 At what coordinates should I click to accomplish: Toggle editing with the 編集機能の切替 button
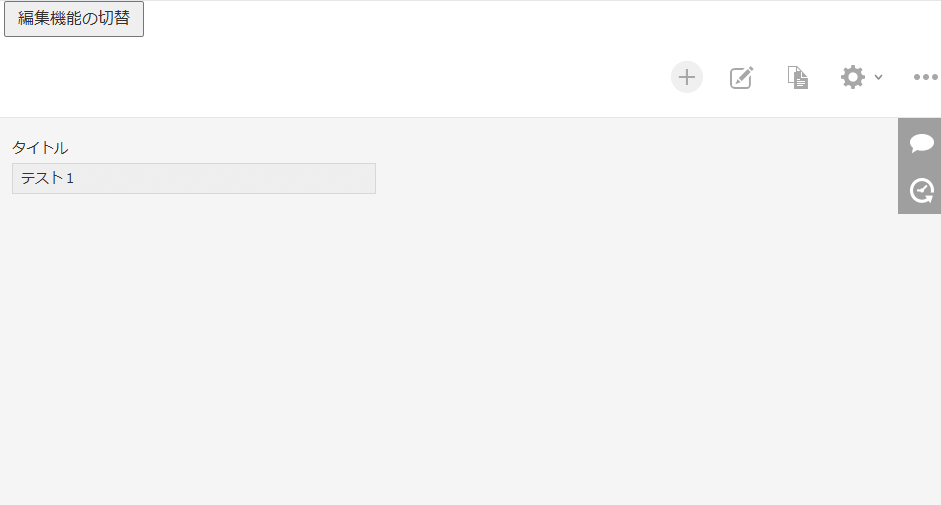click(x=74, y=19)
